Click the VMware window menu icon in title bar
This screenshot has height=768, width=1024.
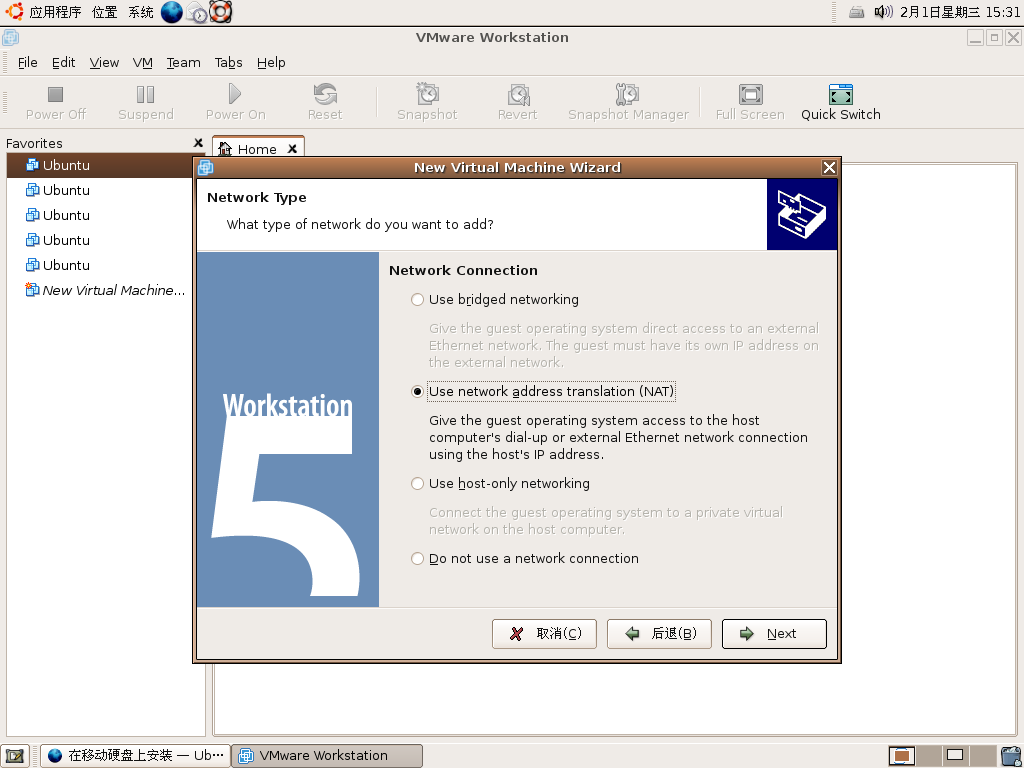click(10, 38)
